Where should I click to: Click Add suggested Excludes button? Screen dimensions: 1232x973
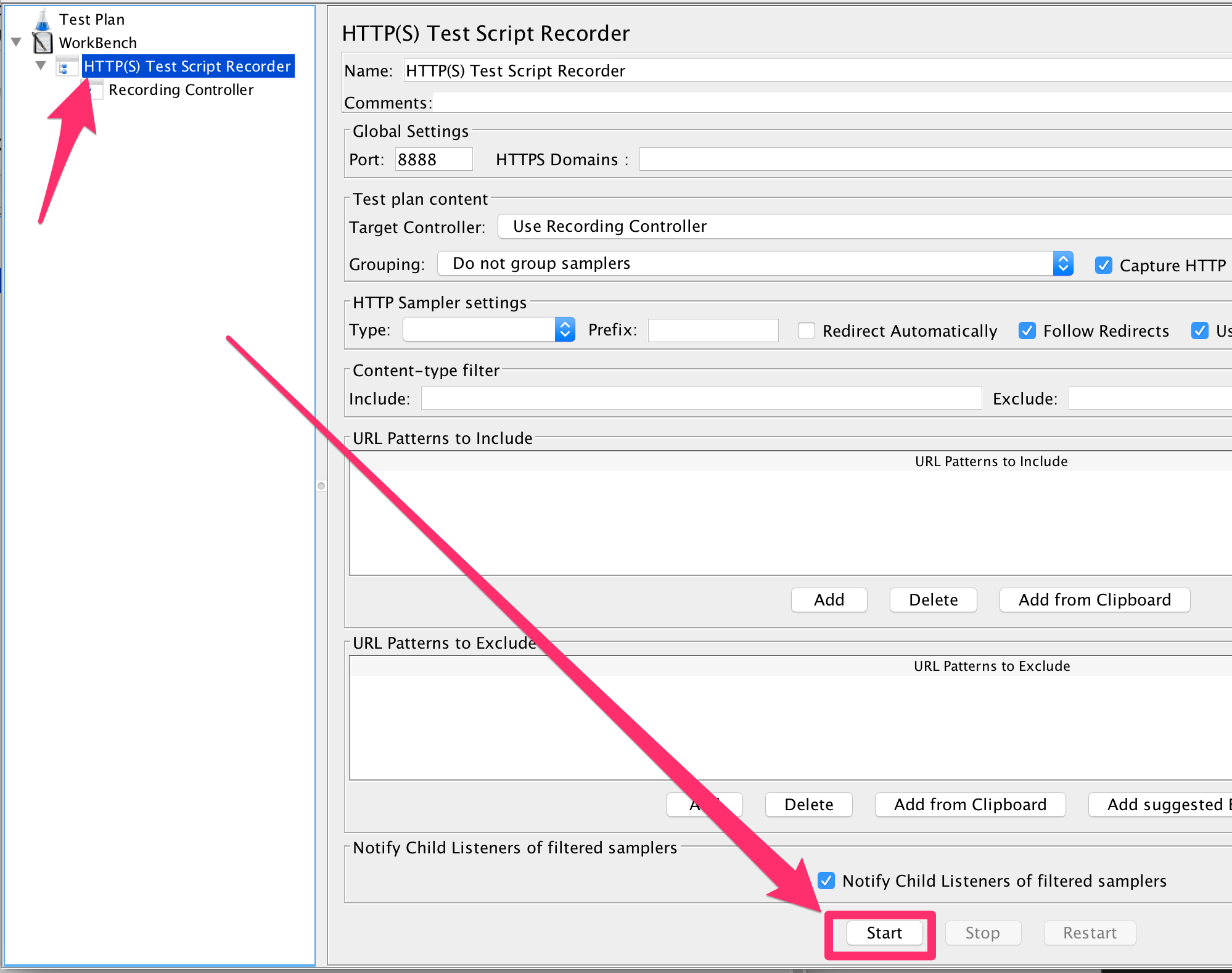coord(1160,804)
